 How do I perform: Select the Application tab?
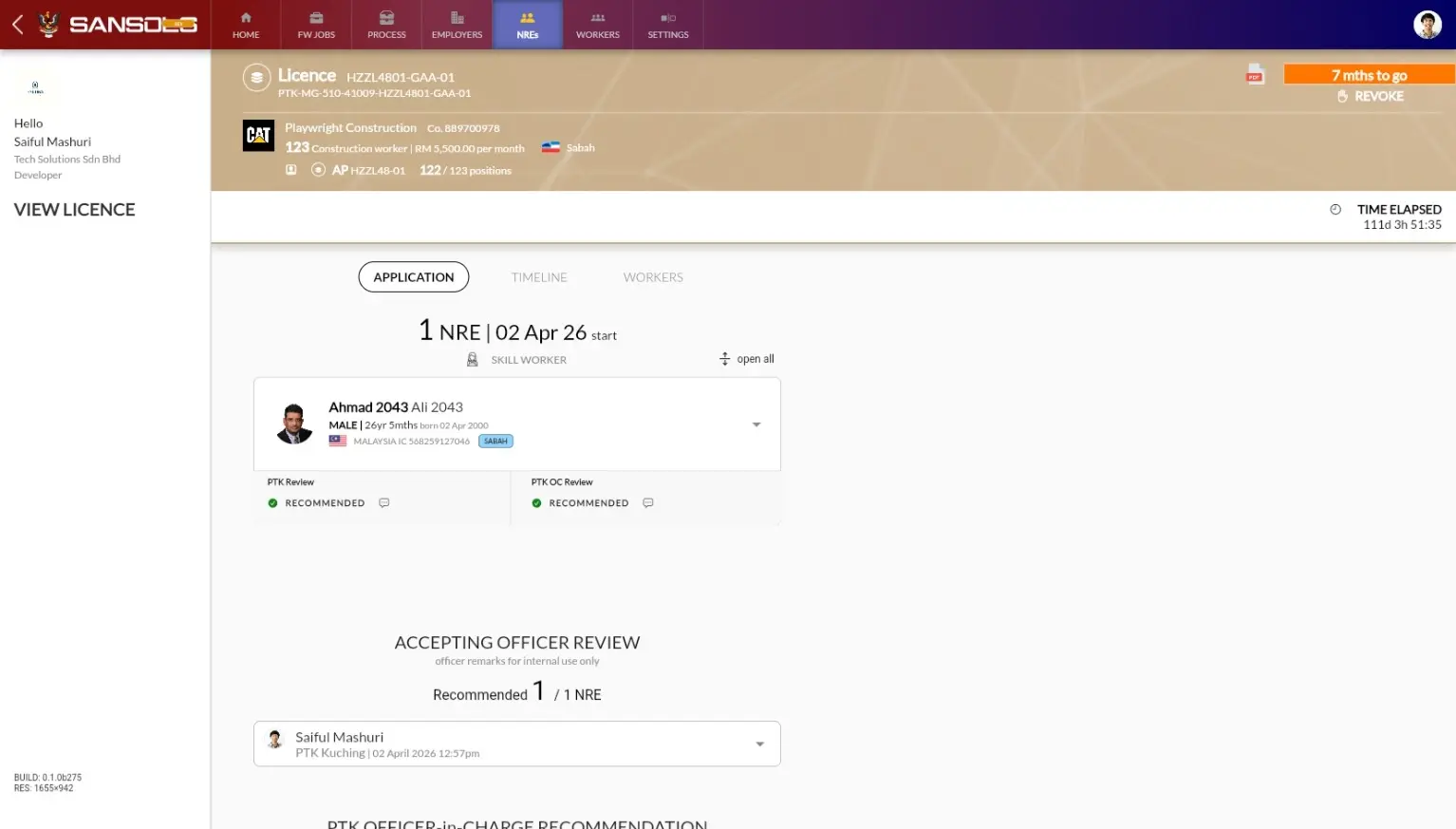click(x=414, y=277)
